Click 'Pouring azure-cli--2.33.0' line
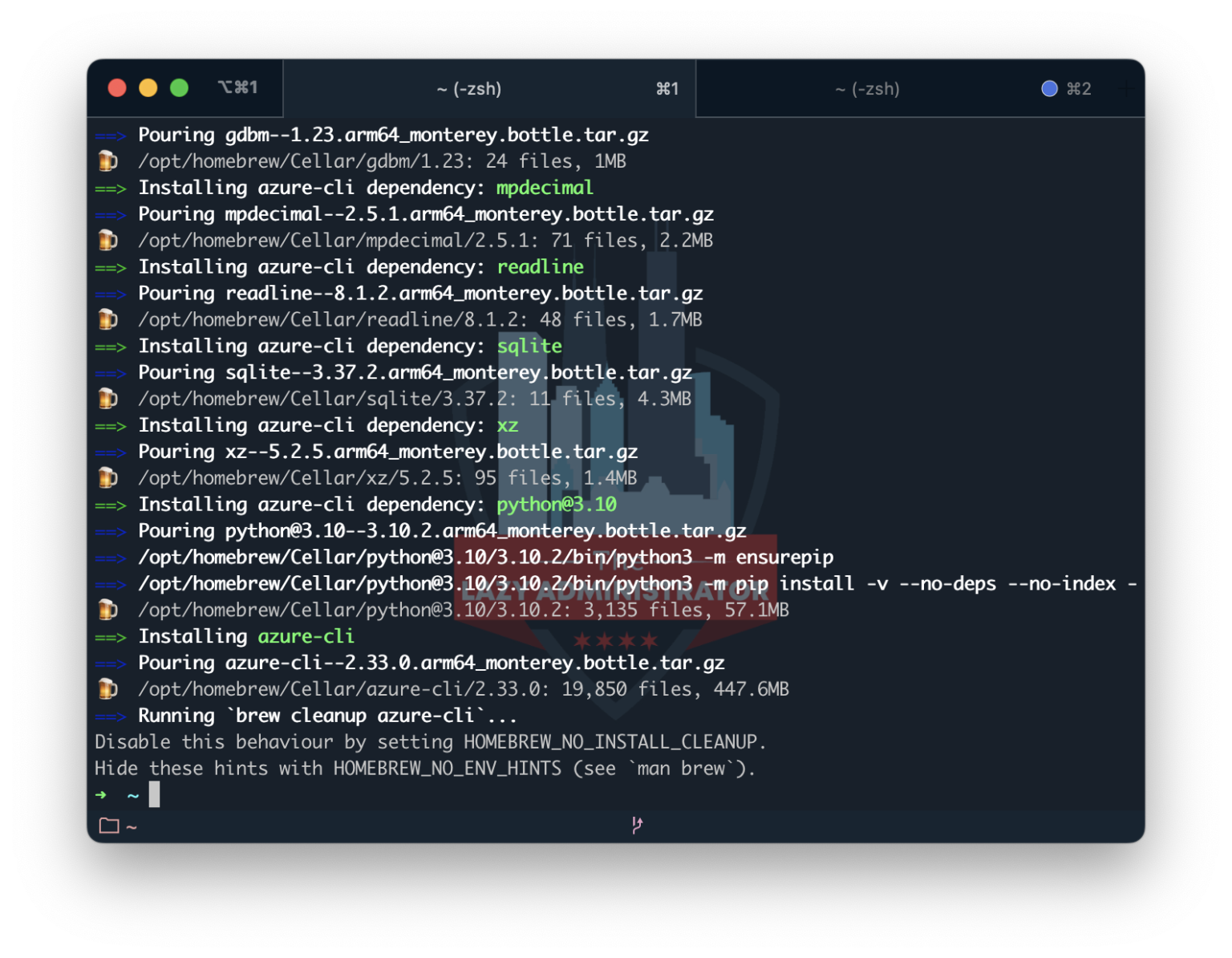The width and height of the screenshot is (1232, 958). [432, 663]
